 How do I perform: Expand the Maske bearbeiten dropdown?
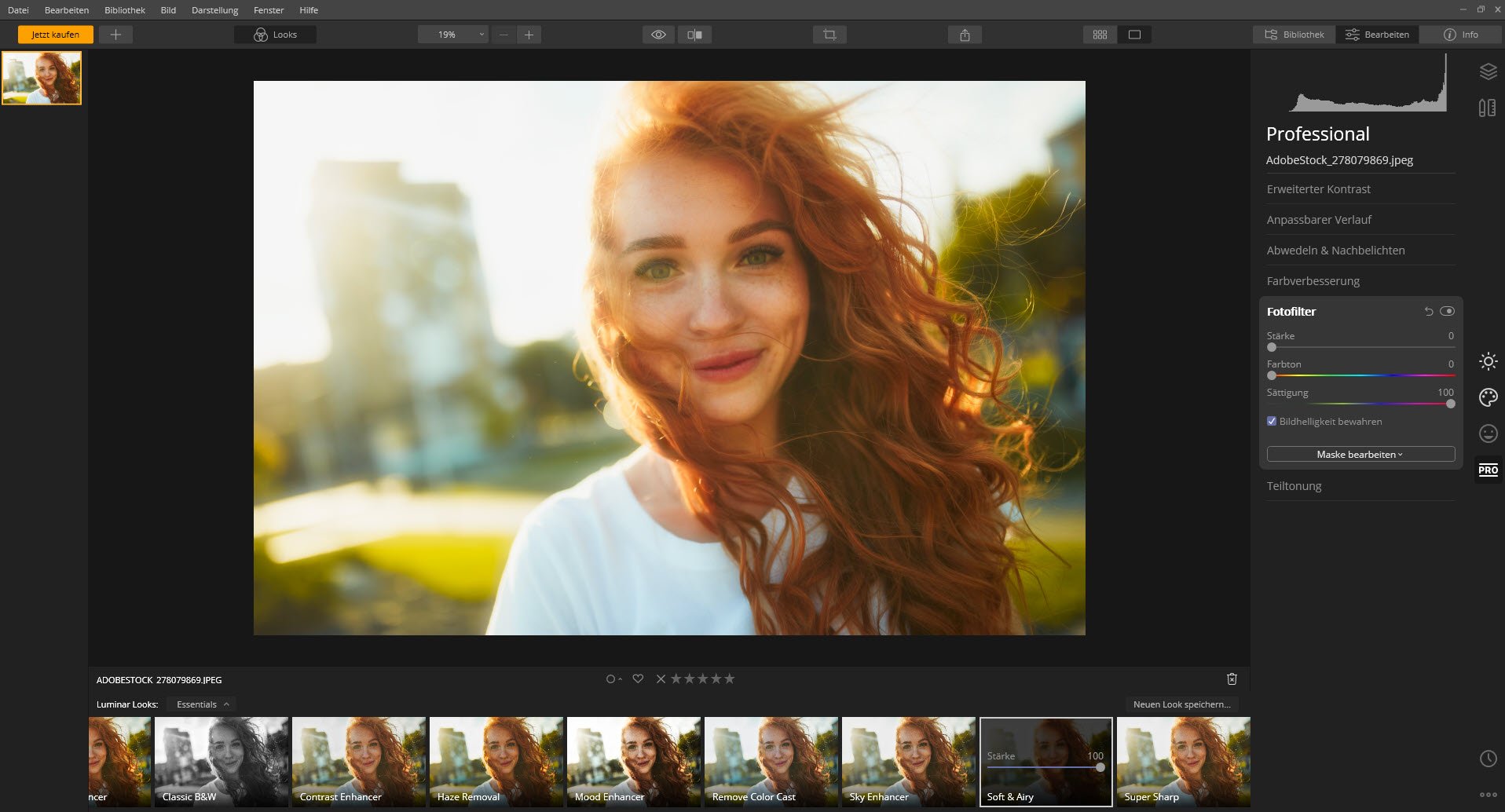pos(1360,455)
